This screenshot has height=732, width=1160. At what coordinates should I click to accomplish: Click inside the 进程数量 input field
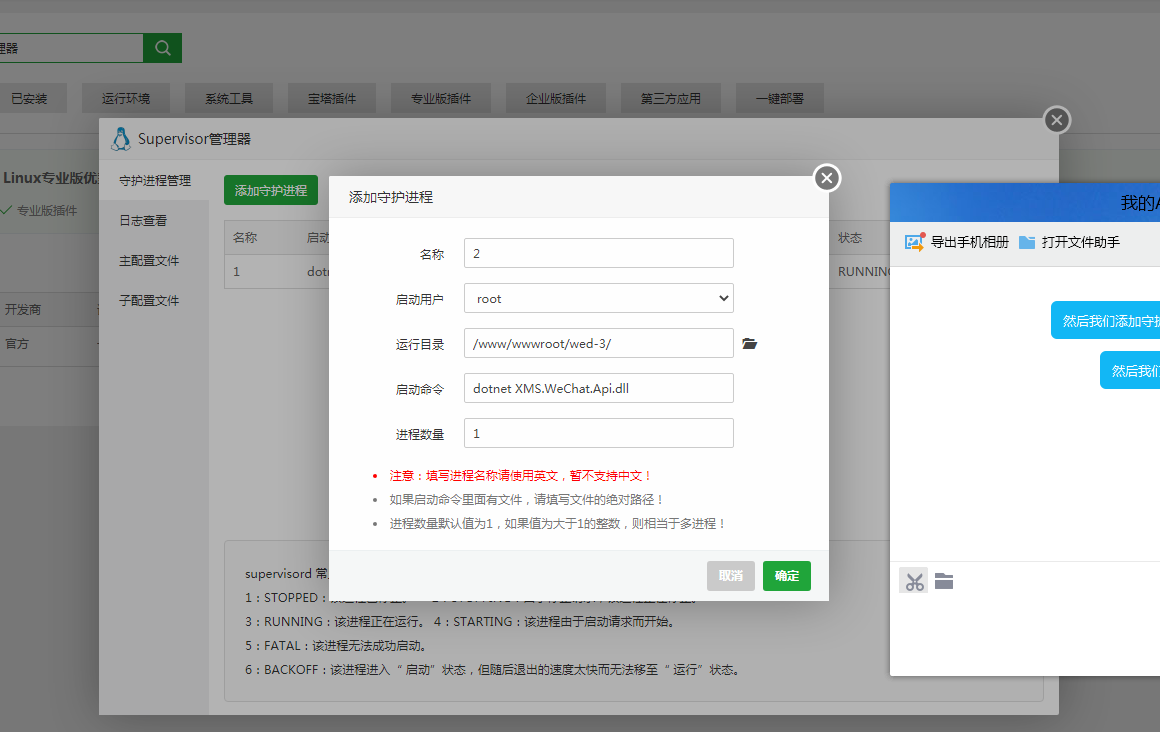pos(598,434)
